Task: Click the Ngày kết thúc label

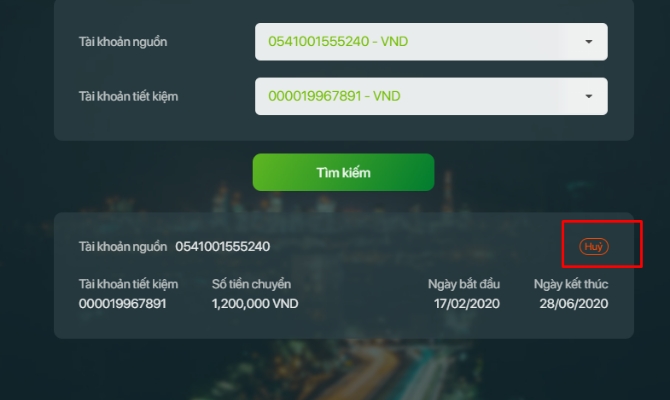Action: tap(571, 284)
